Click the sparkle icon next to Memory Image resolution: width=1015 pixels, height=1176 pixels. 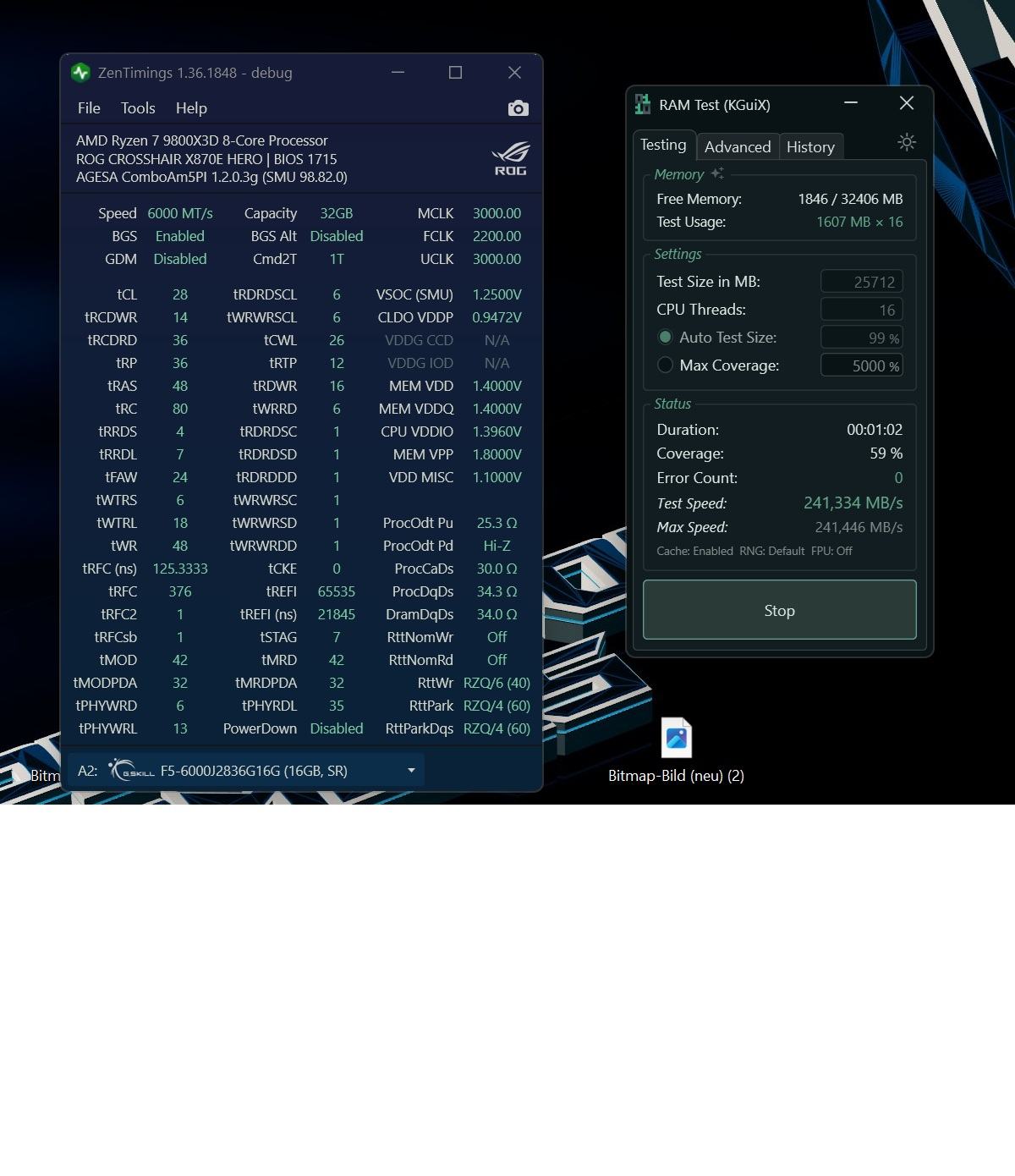[717, 173]
